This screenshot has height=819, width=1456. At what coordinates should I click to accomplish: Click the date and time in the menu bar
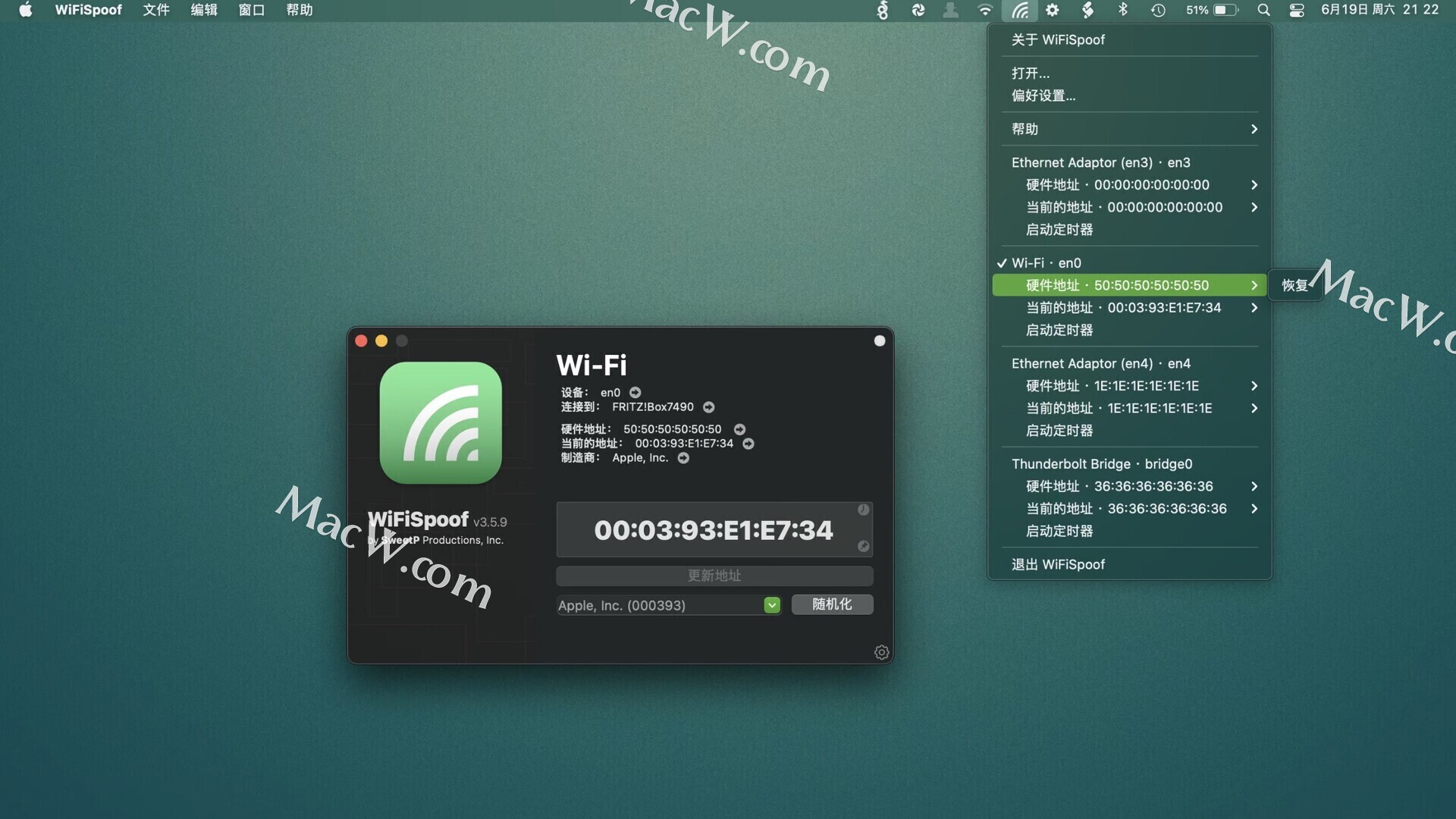pos(1379,10)
